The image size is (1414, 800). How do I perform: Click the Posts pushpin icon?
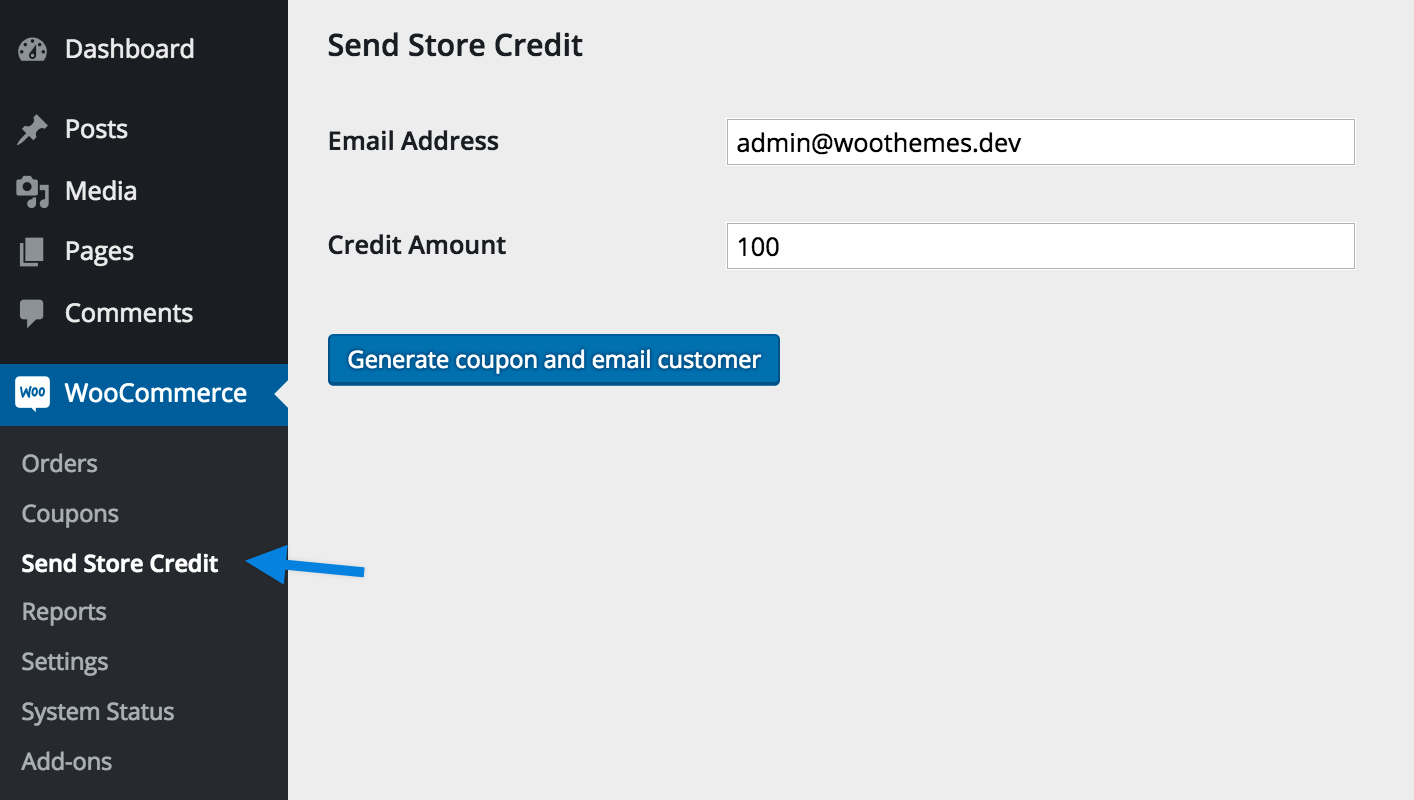[33, 130]
